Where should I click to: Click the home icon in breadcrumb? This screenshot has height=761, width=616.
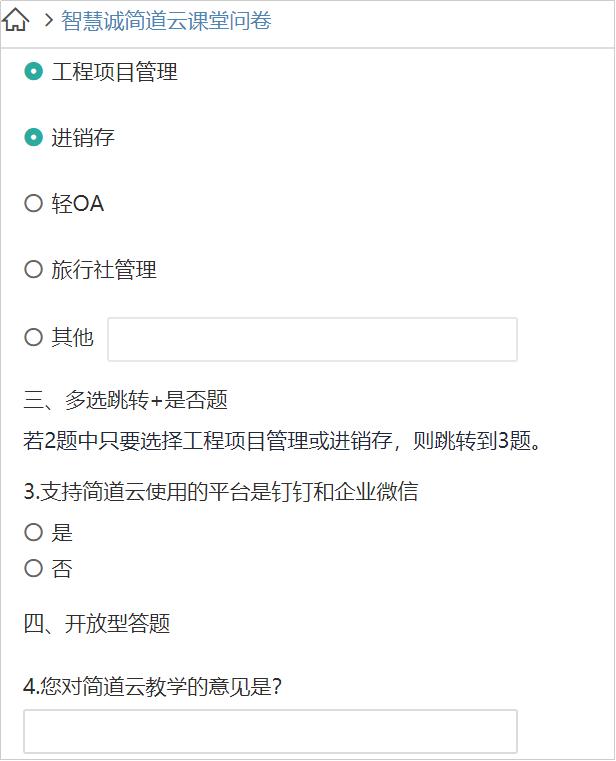click(15, 20)
